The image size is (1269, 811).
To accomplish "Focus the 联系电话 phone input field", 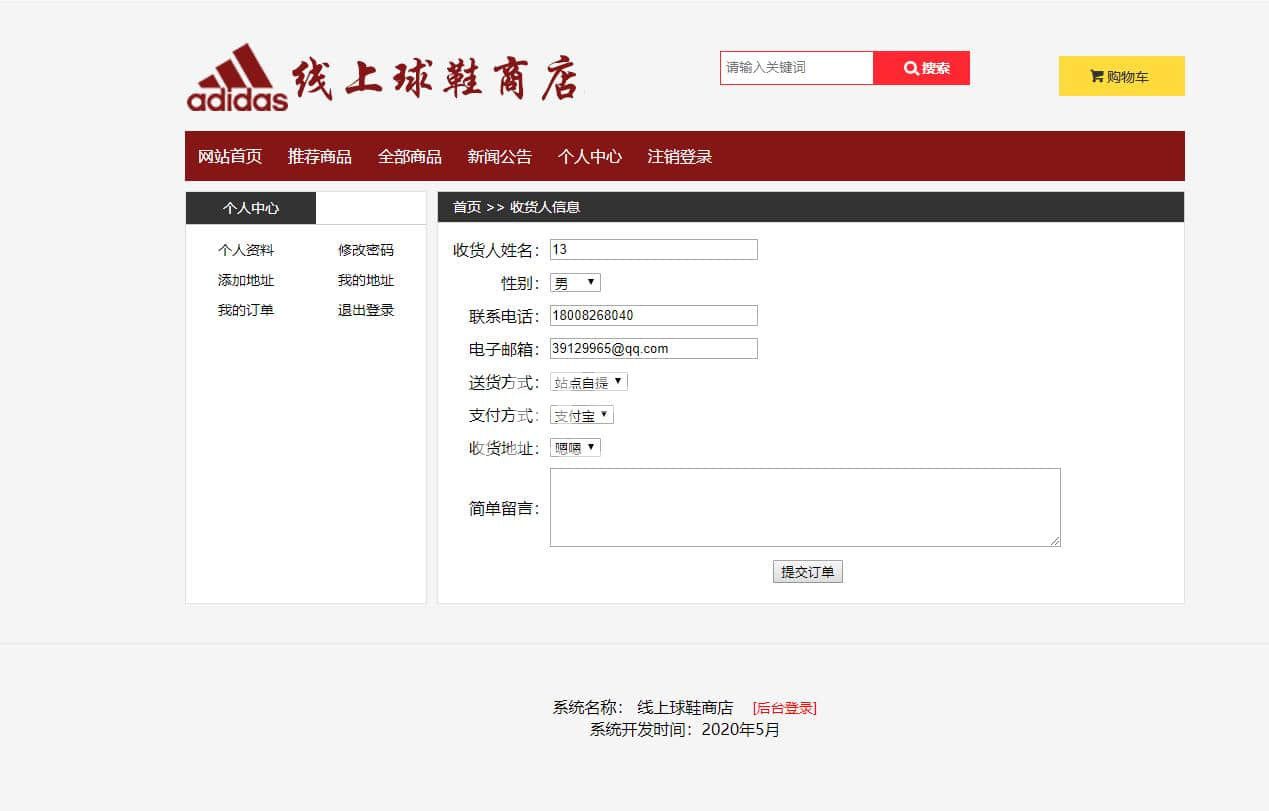I will tap(653, 316).
